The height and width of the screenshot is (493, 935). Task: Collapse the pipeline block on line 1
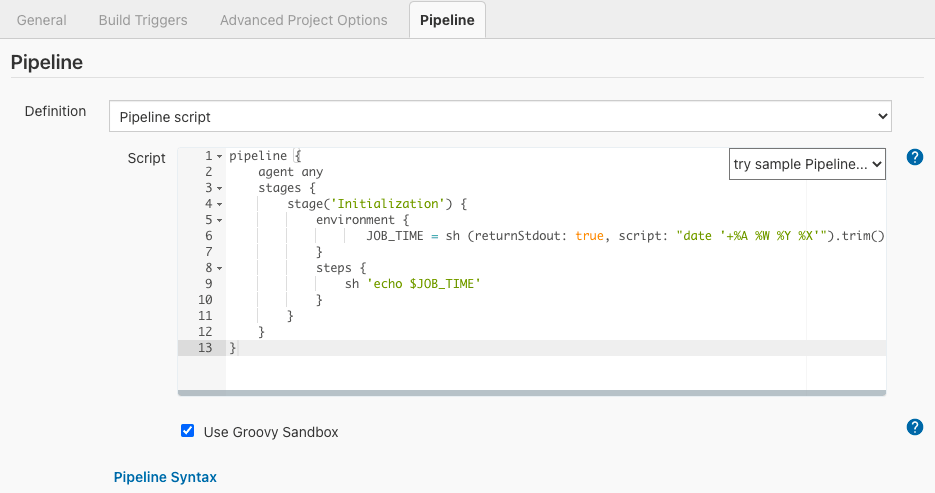[219, 157]
